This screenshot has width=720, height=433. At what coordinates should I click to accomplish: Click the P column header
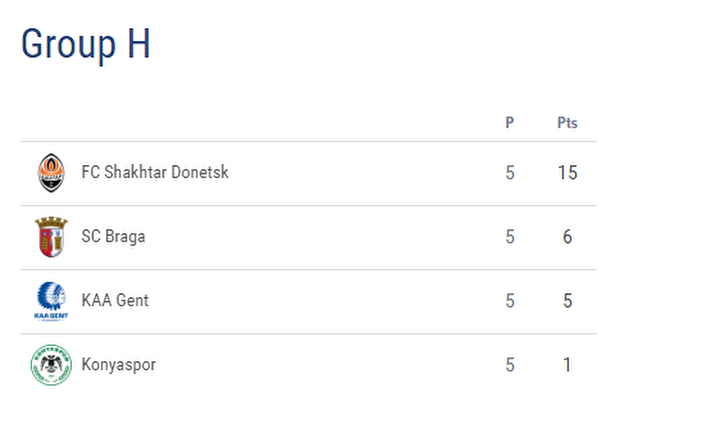coord(510,123)
